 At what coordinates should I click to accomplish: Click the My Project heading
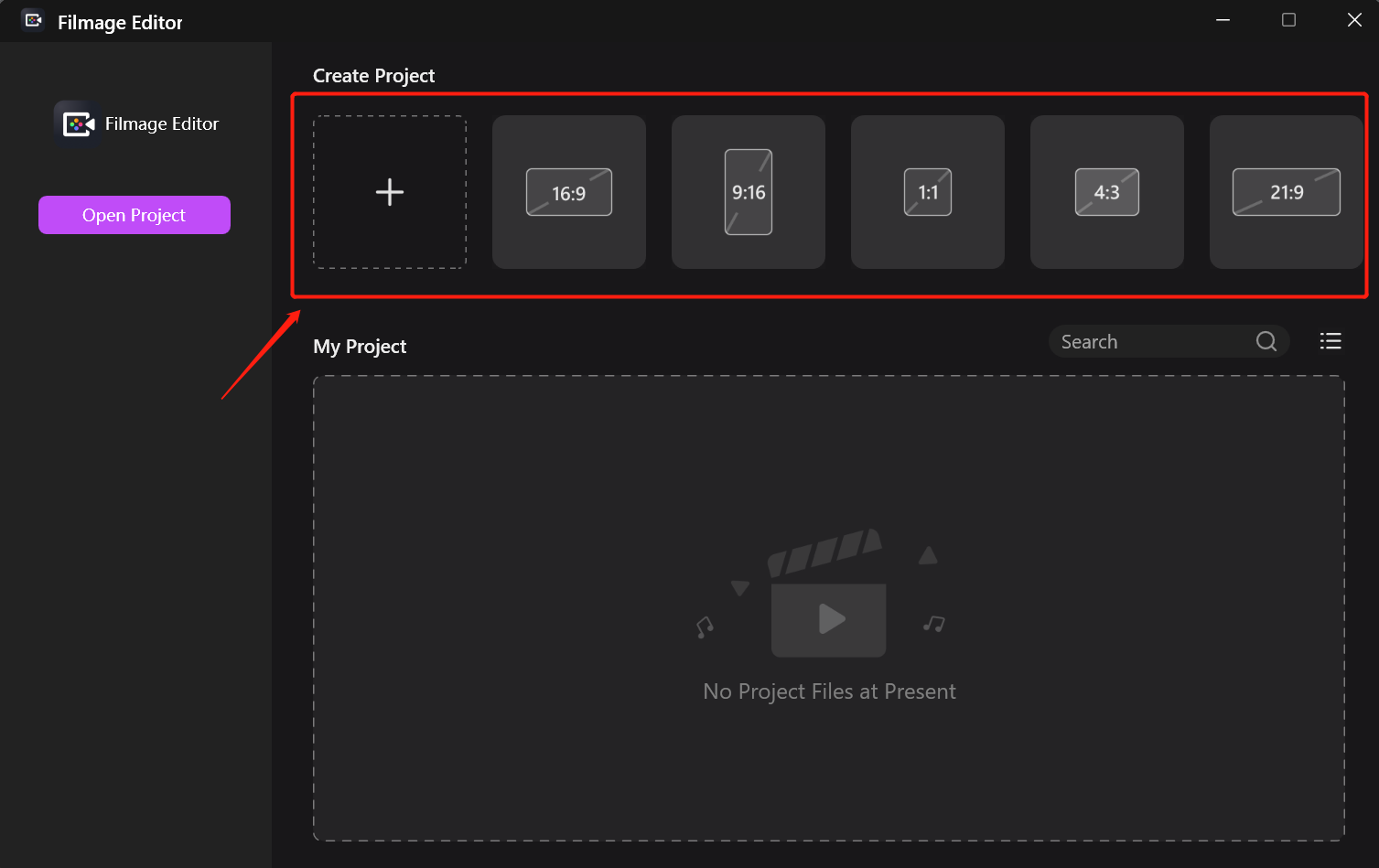coord(360,347)
